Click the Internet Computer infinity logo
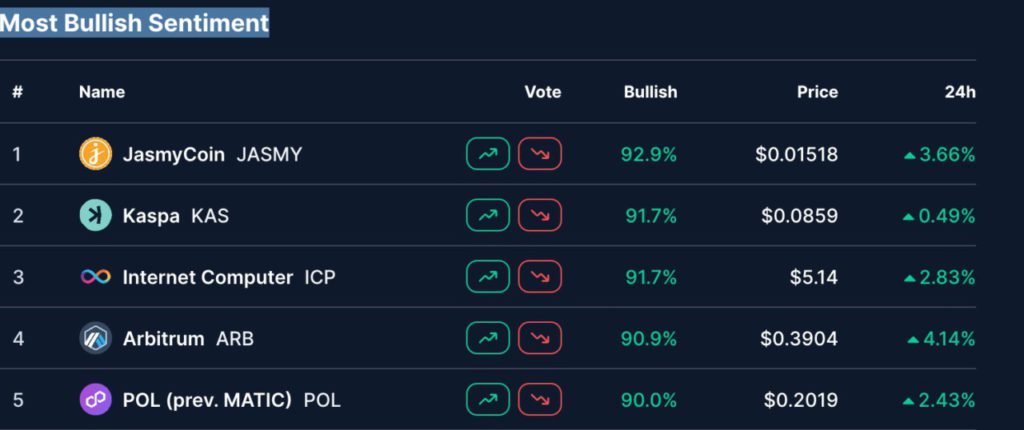Screen dimensions: 1024x430 pyautogui.click(x=95, y=277)
